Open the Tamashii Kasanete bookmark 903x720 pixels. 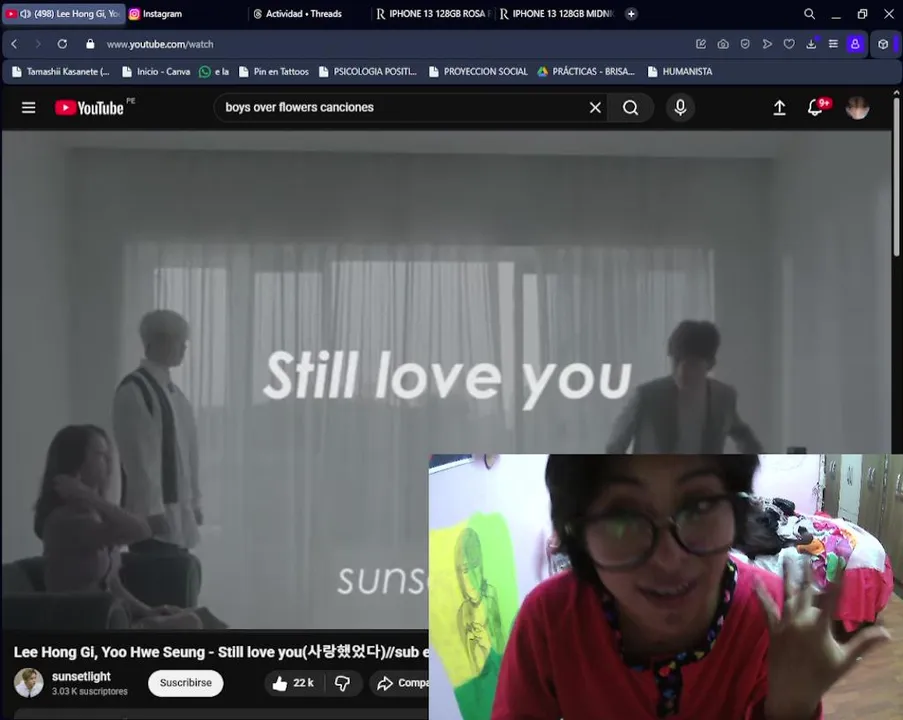pyautogui.click(x=60, y=71)
